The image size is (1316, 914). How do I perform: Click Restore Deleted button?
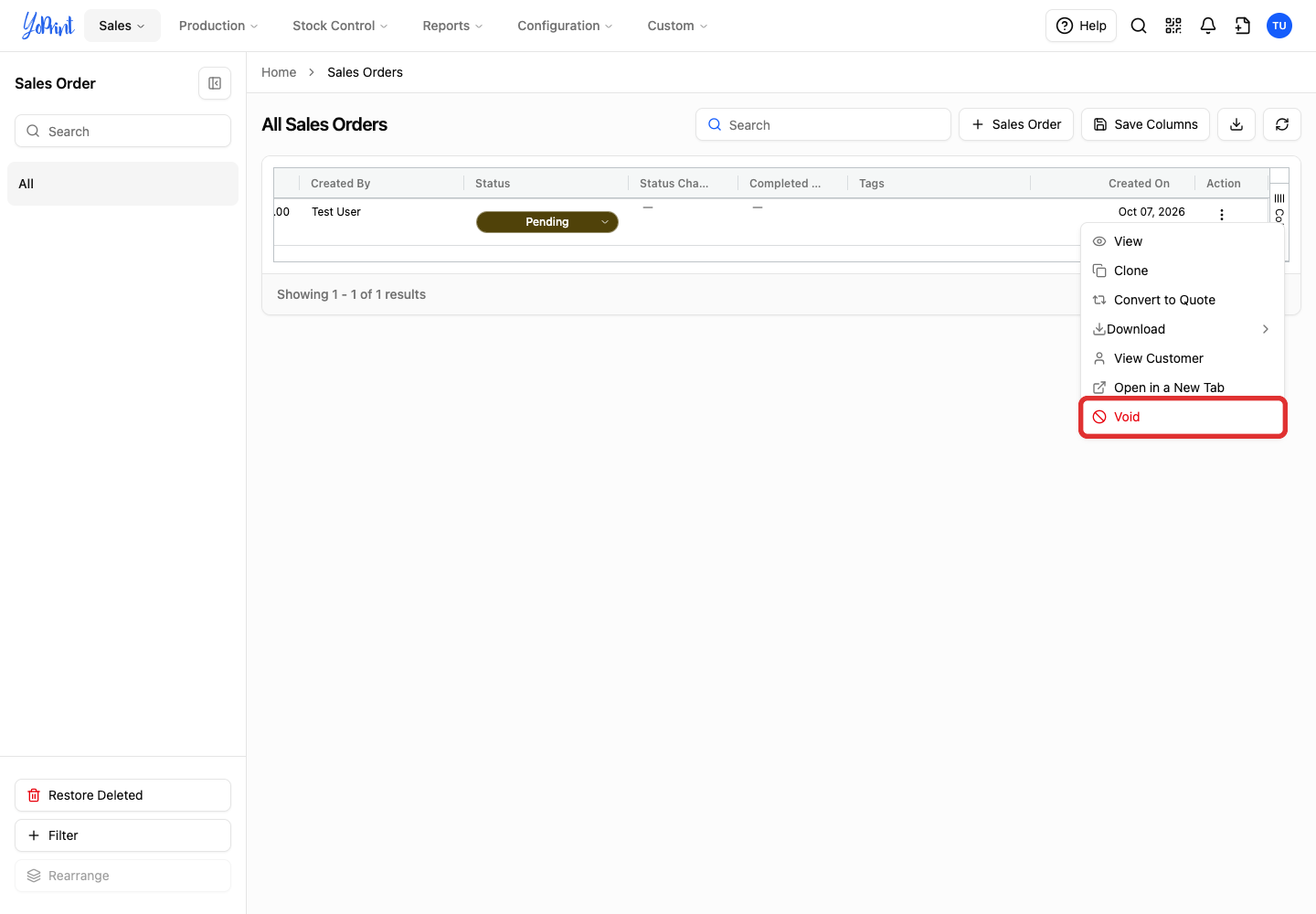tap(122, 795)
